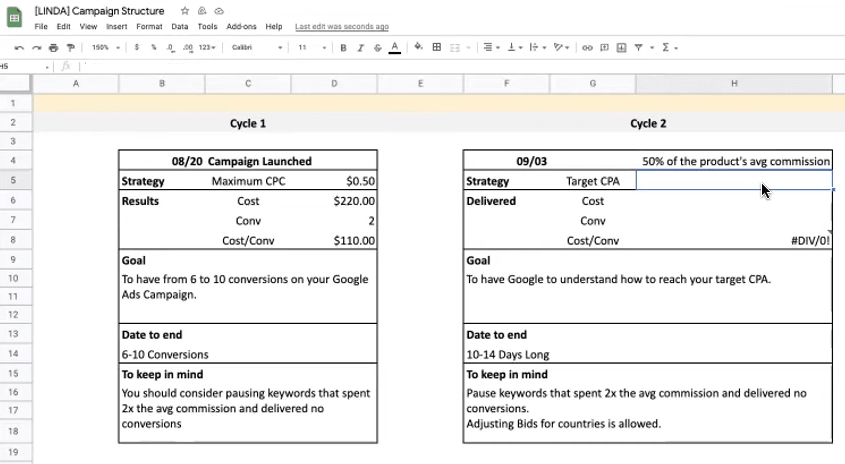845x464 pixels.
Task: Insert a comment
Action: point(605,48)
